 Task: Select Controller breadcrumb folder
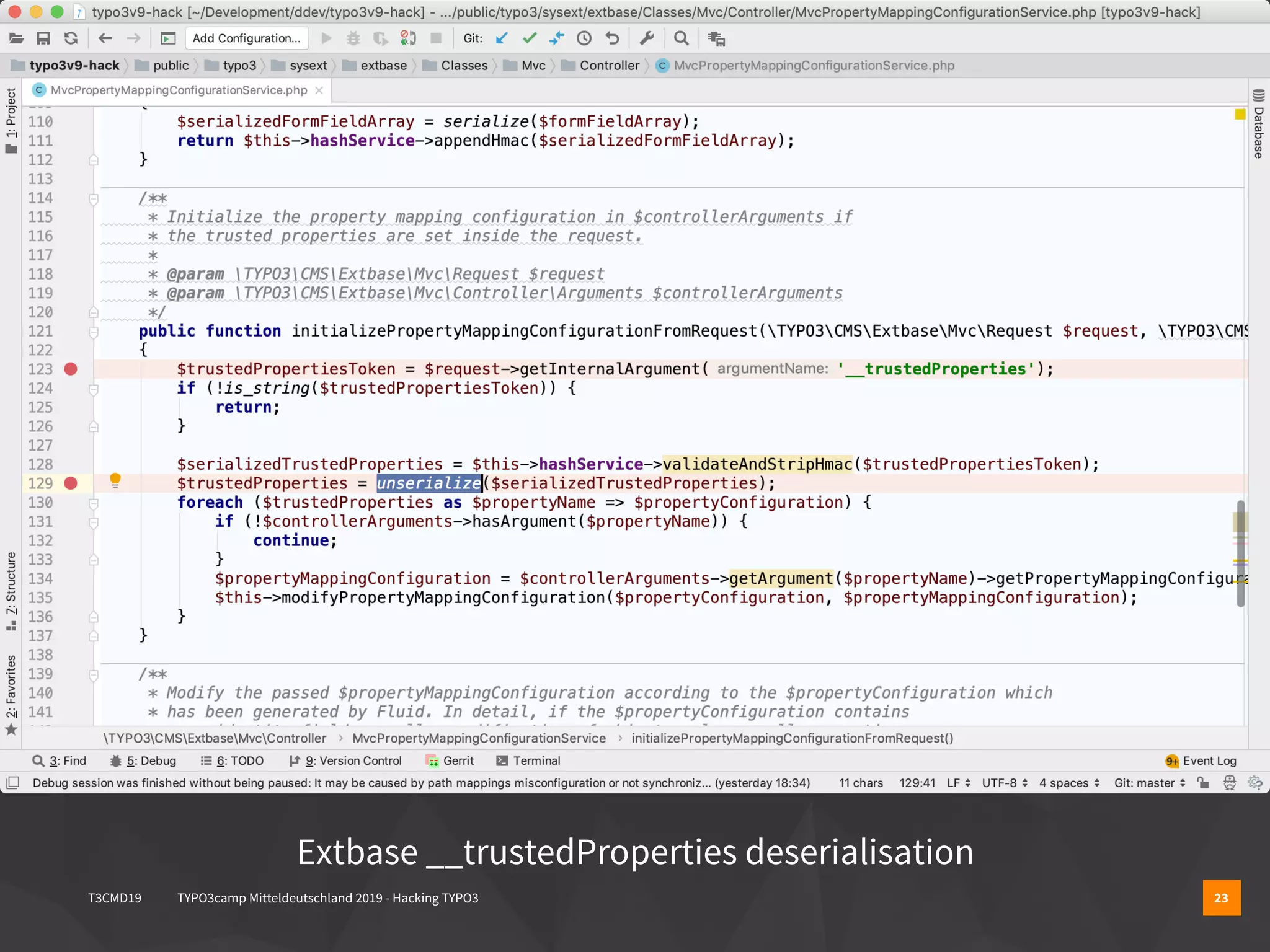[600, 66]
